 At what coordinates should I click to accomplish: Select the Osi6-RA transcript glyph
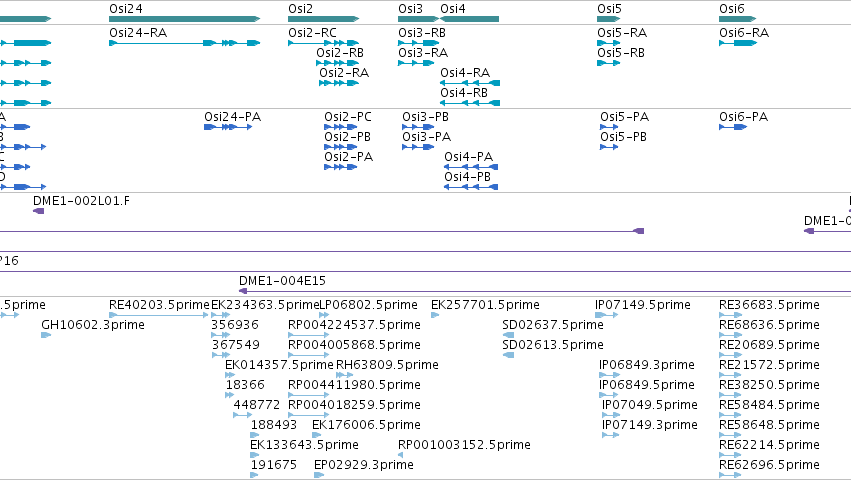738,43
